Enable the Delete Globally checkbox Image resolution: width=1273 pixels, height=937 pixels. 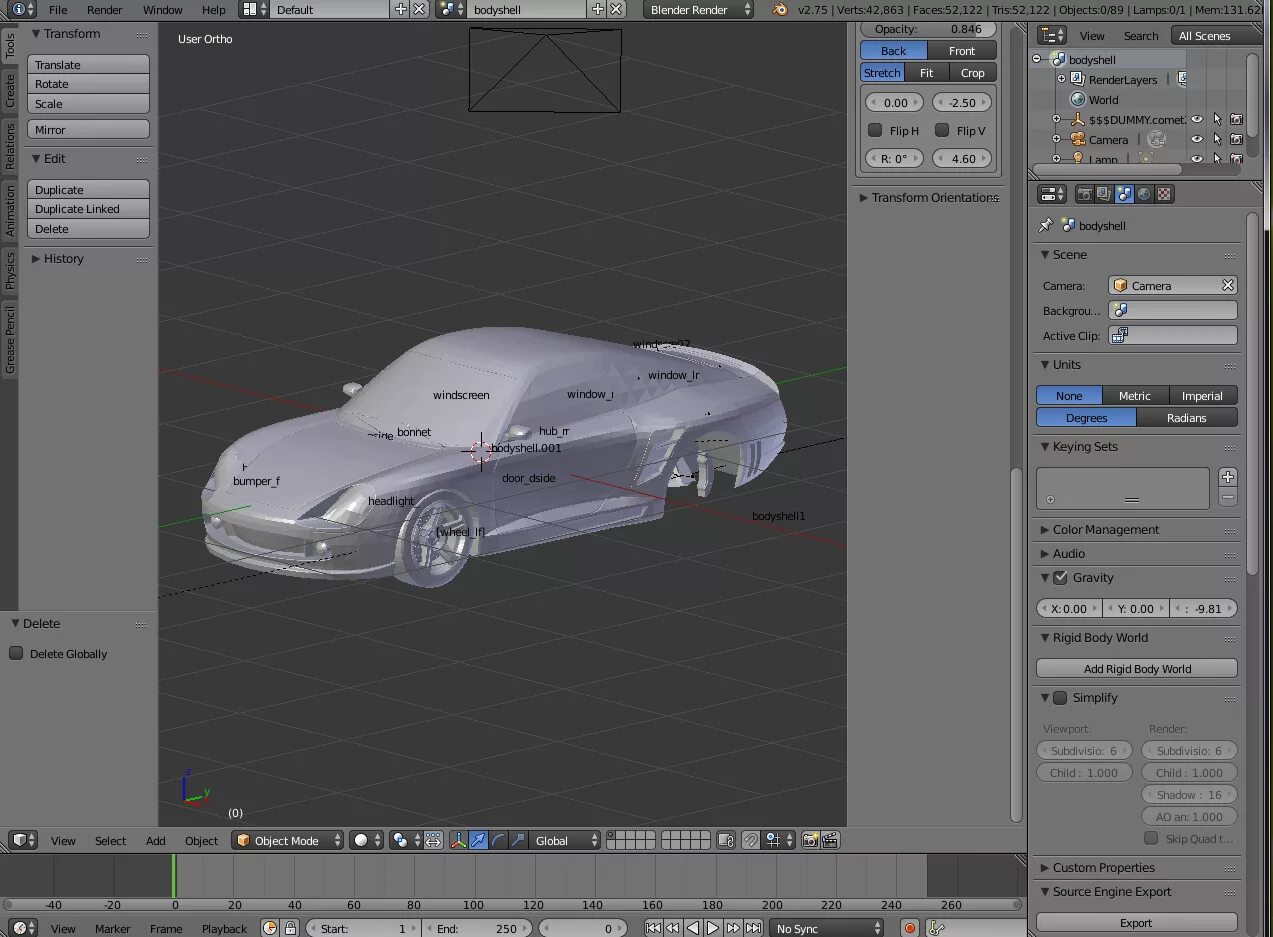tap(16, 654)
